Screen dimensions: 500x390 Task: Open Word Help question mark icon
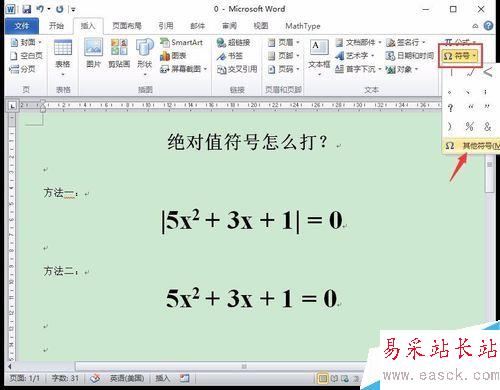488,26
